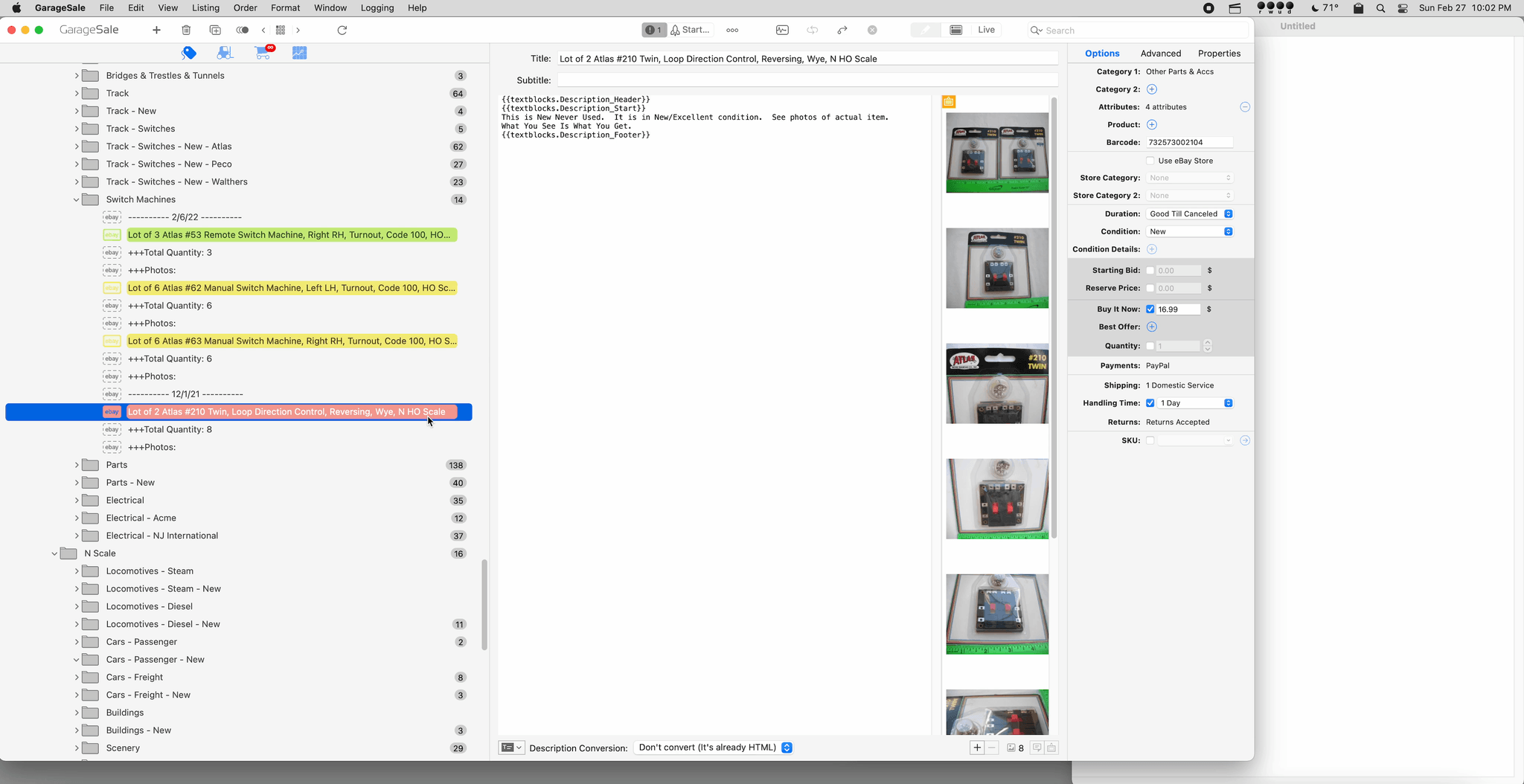Image resolution: width=1524 pixels, height=784 pixels.
Task: Open the Logging menu
Action: 377,7
